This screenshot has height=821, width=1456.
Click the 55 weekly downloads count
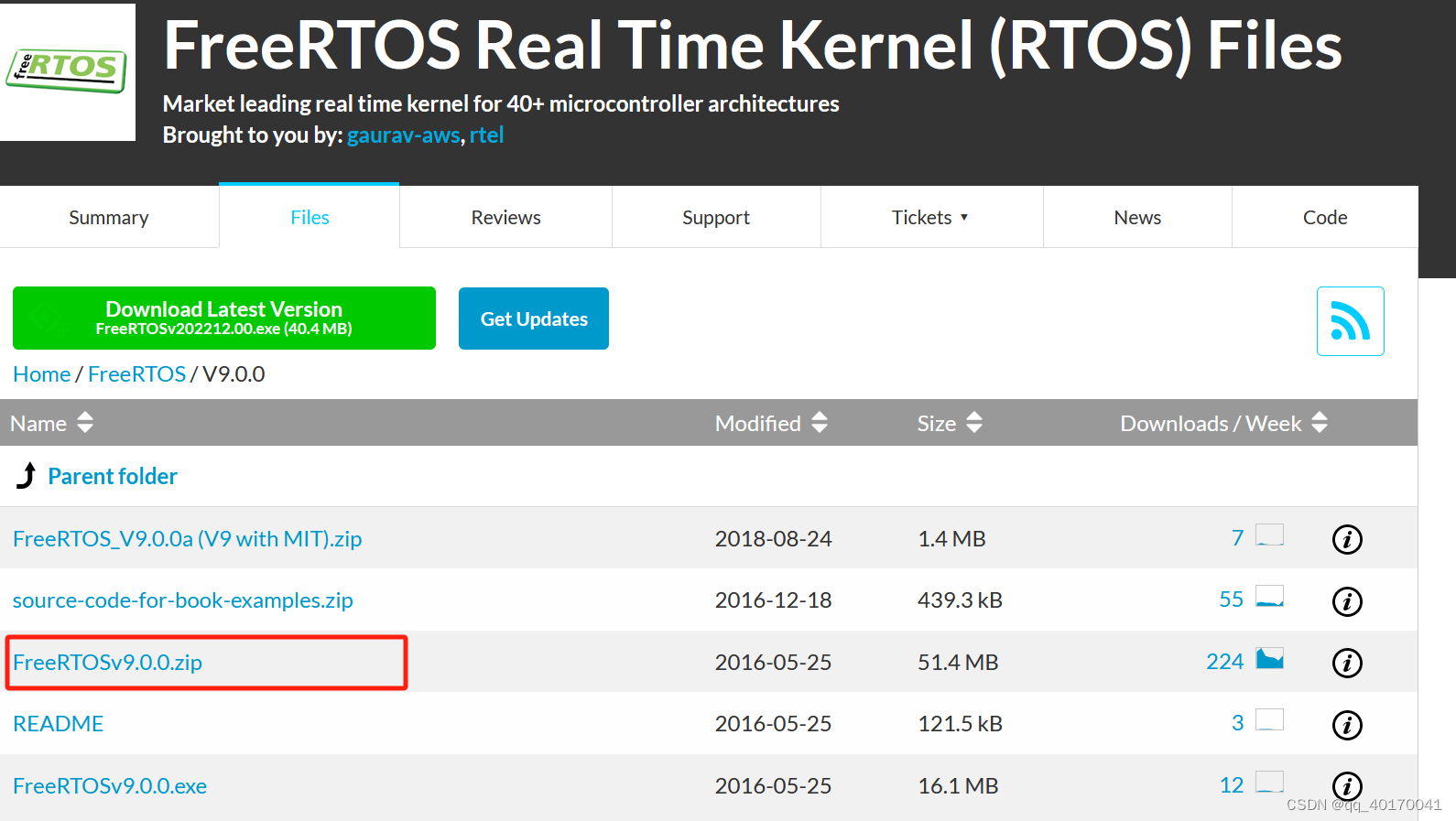coord(1232,600)
